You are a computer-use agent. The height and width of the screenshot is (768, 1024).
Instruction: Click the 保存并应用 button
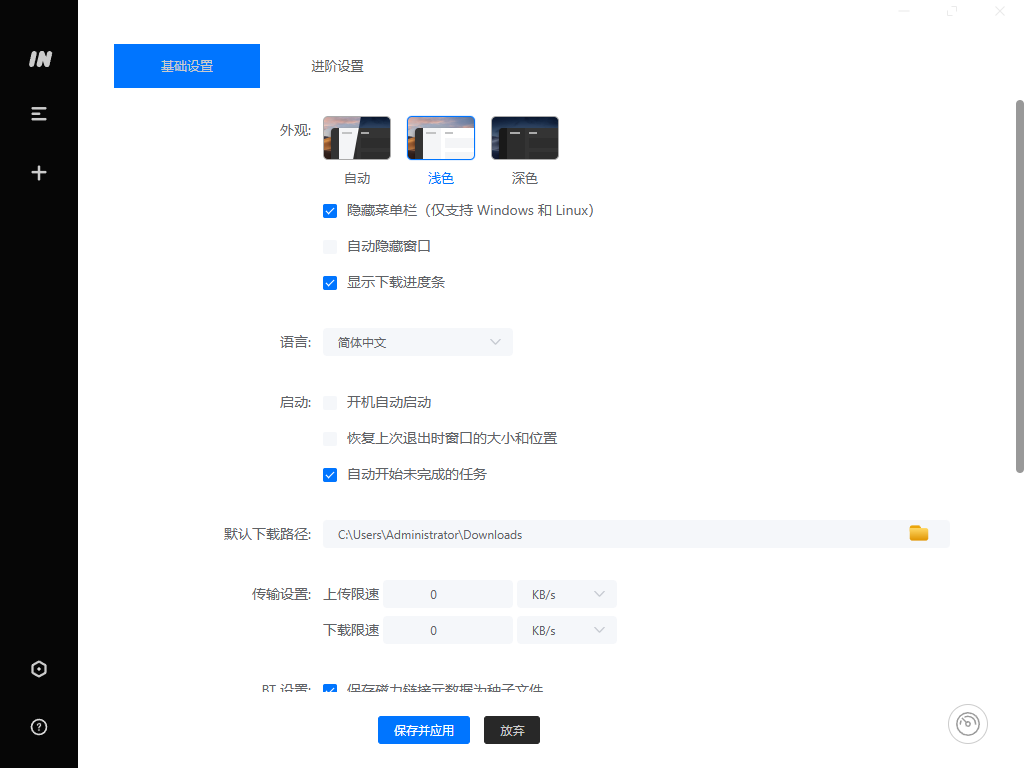pos(423,729)
